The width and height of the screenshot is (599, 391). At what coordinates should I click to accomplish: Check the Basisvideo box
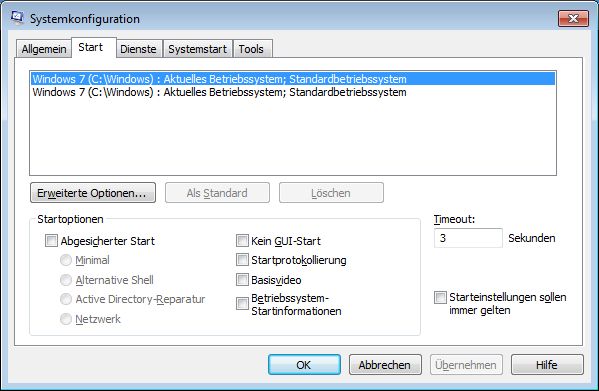(x=242, y=280)
